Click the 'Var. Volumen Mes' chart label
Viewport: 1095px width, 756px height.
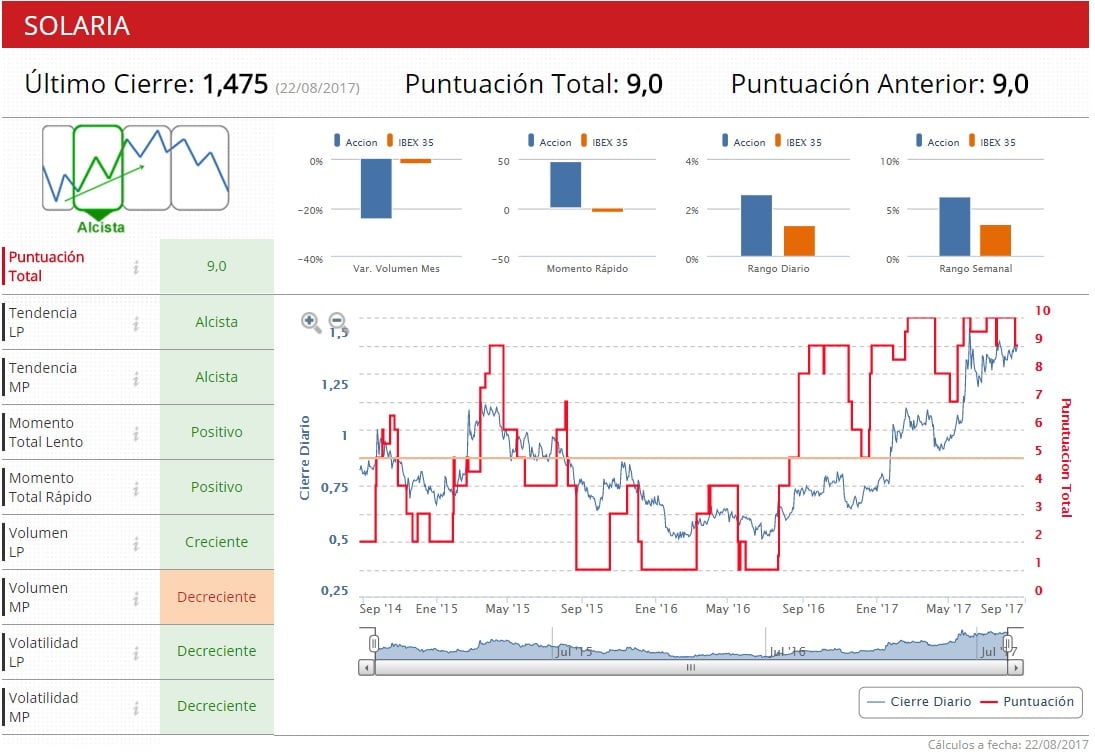tap(396, 269)
